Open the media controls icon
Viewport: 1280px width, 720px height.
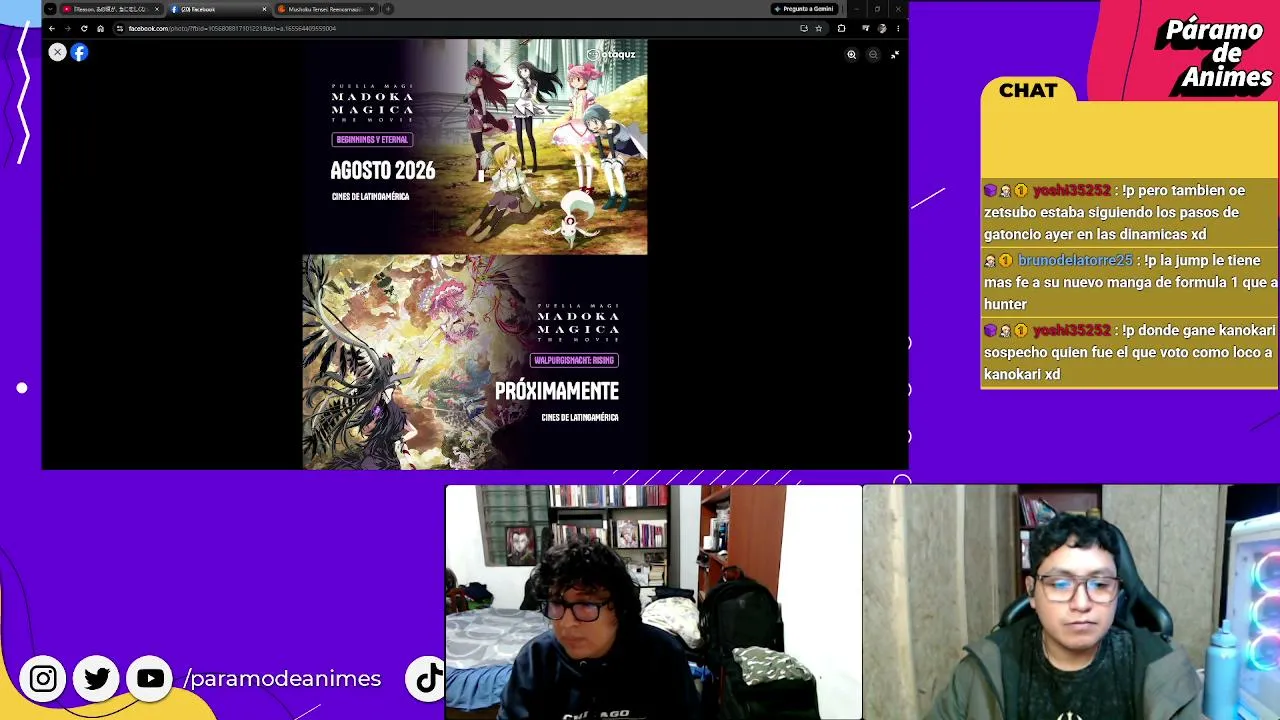point(865,28)
